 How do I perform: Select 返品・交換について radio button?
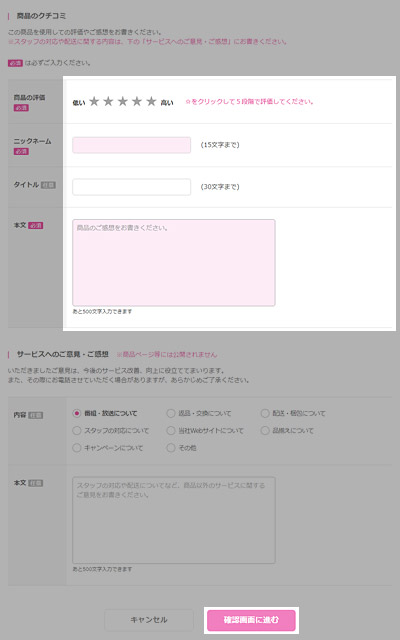[171, 413]
